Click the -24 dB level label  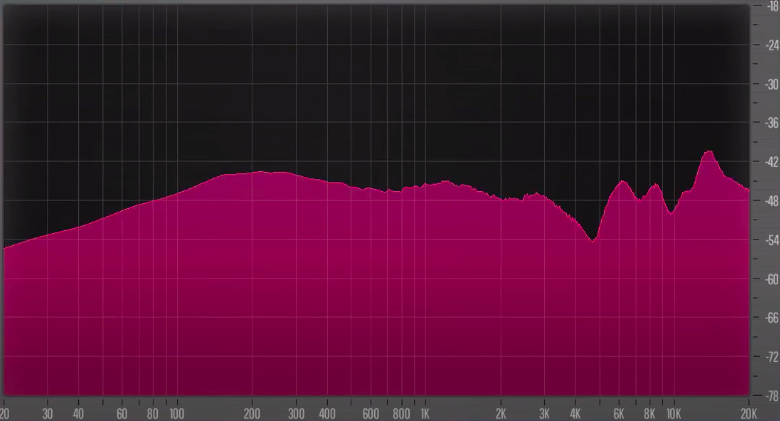pos(770,45)
